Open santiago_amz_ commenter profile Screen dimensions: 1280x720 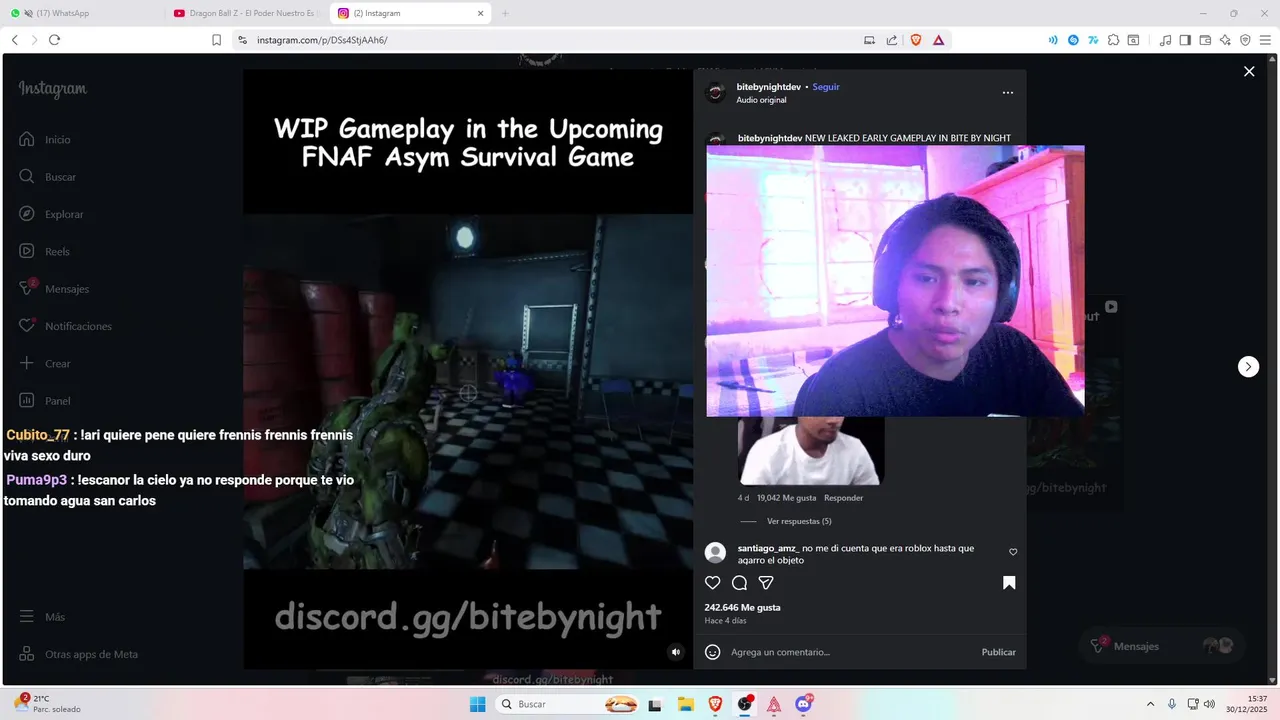coord(768,548)
